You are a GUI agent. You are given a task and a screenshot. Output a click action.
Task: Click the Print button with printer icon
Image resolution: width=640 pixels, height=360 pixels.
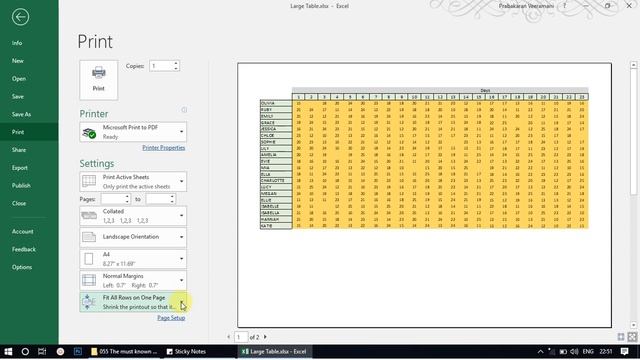(x=98, y=80)
